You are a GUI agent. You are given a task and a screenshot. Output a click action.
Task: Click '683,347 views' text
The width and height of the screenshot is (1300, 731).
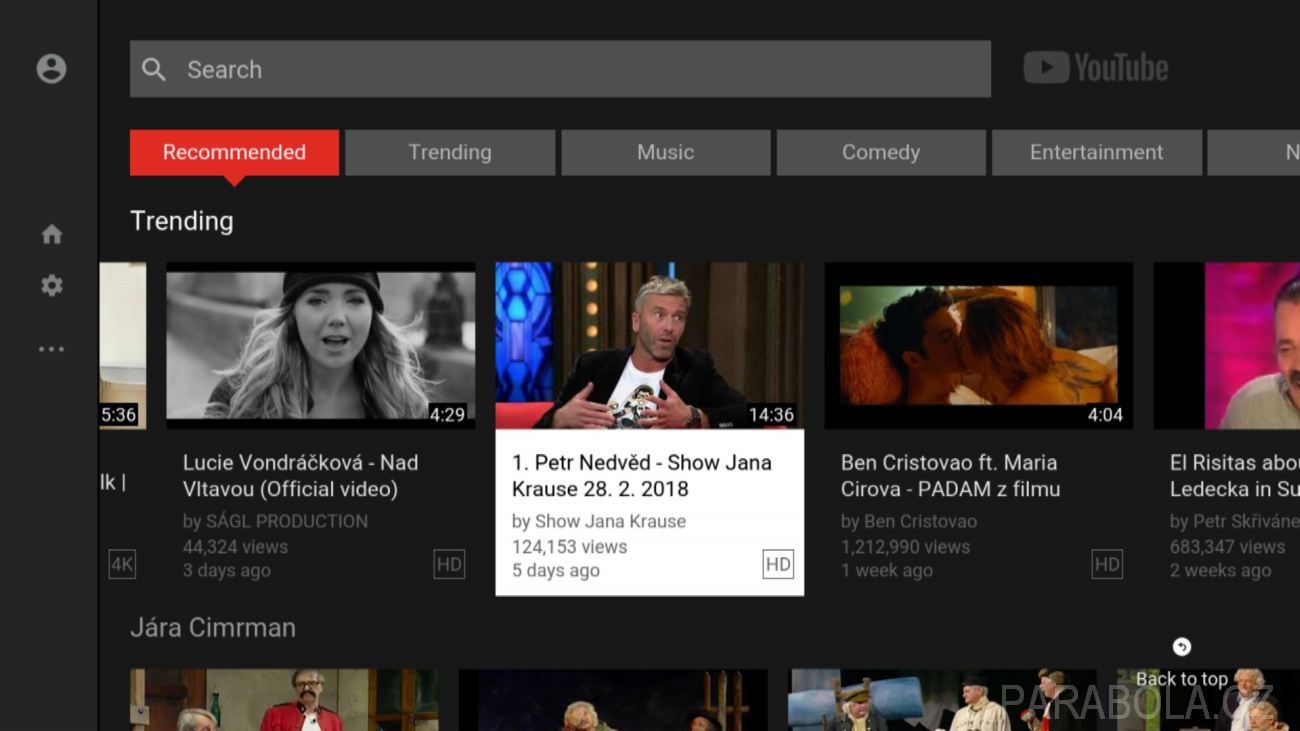(x=1228, y=547)
